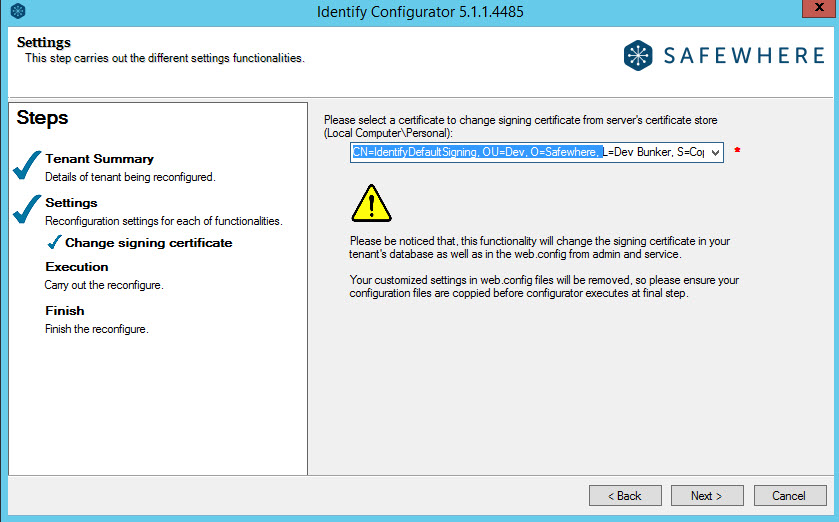Select the Settings step in Steps panel
Screen dimensions: 839x522
coord(71,203)
